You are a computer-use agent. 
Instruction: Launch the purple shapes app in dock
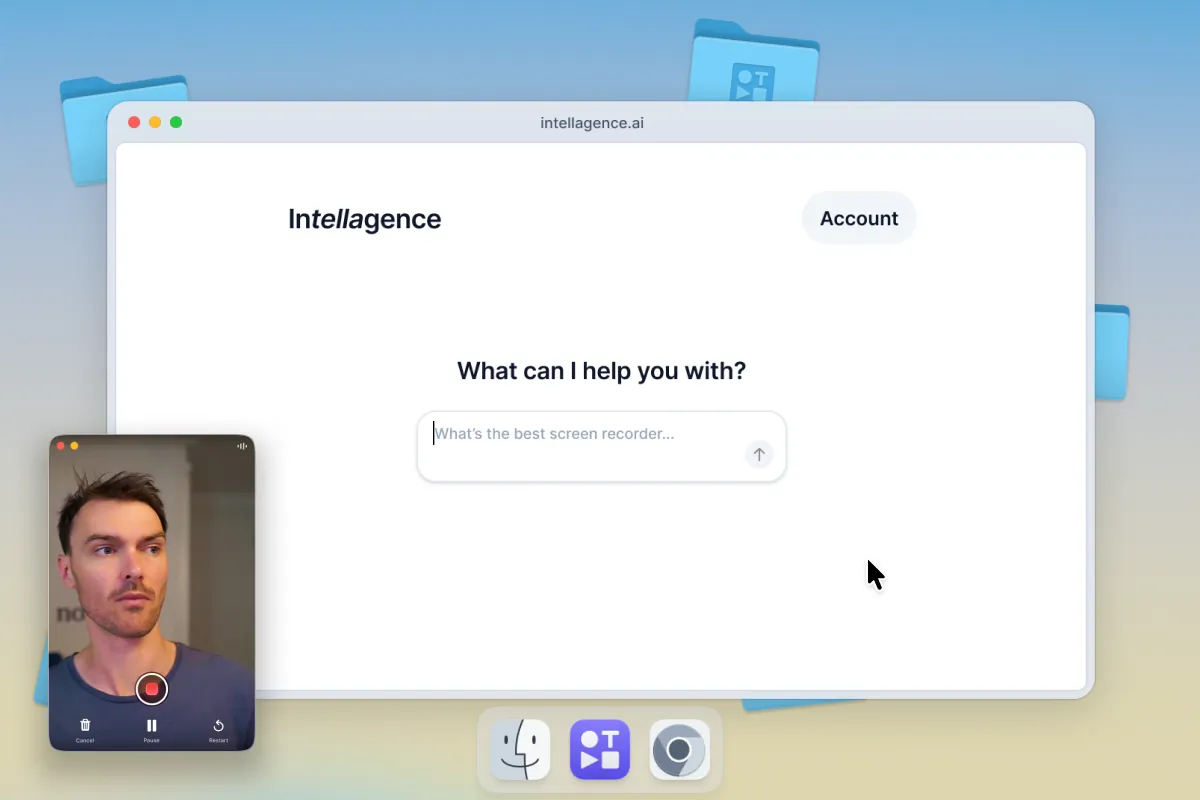(600, 750)
